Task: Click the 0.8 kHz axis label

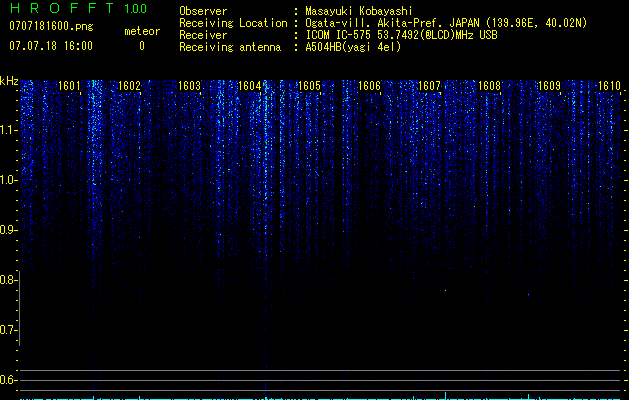Action: (x=8, y=280)
